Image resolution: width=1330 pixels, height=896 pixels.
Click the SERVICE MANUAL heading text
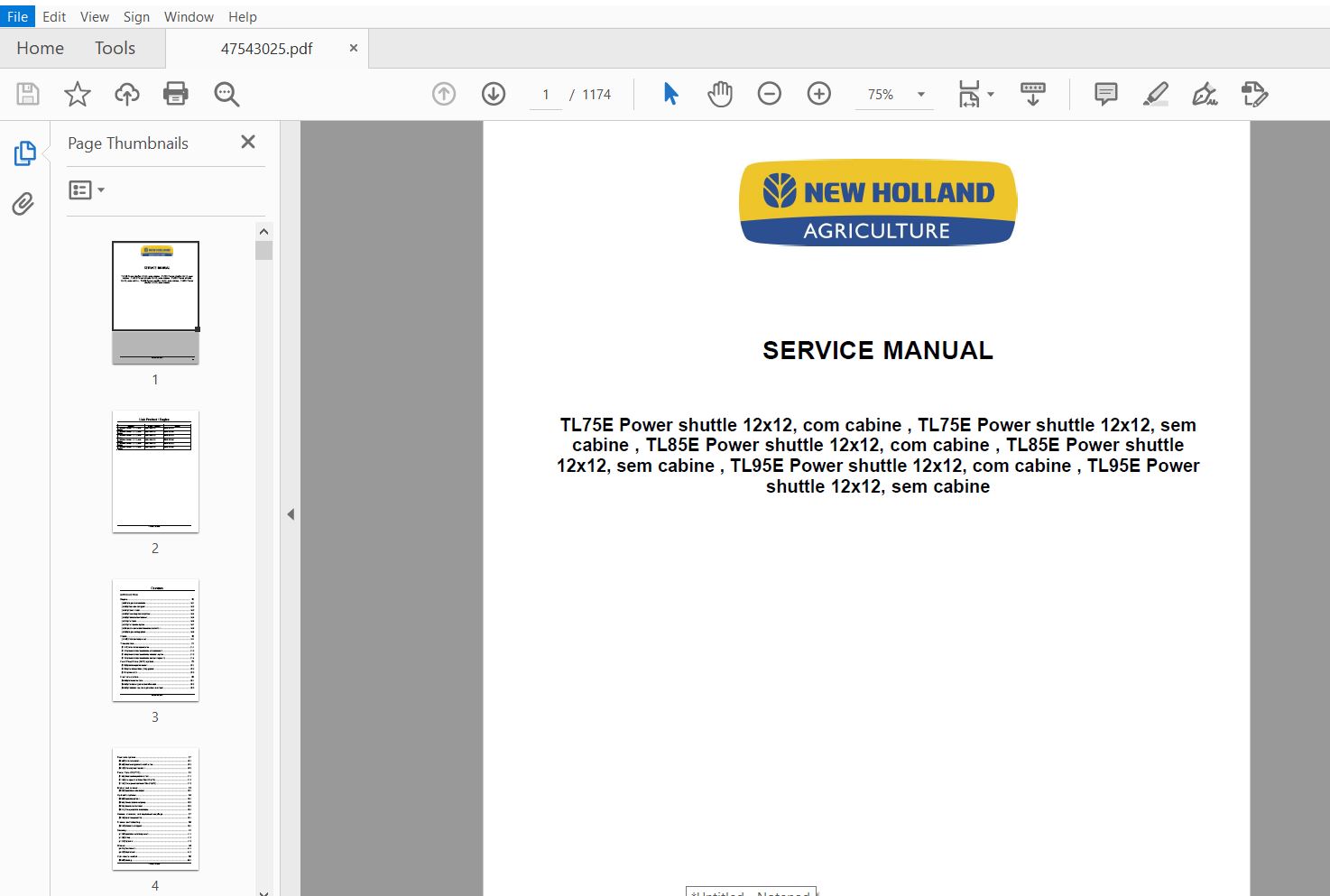coord(878,350)
